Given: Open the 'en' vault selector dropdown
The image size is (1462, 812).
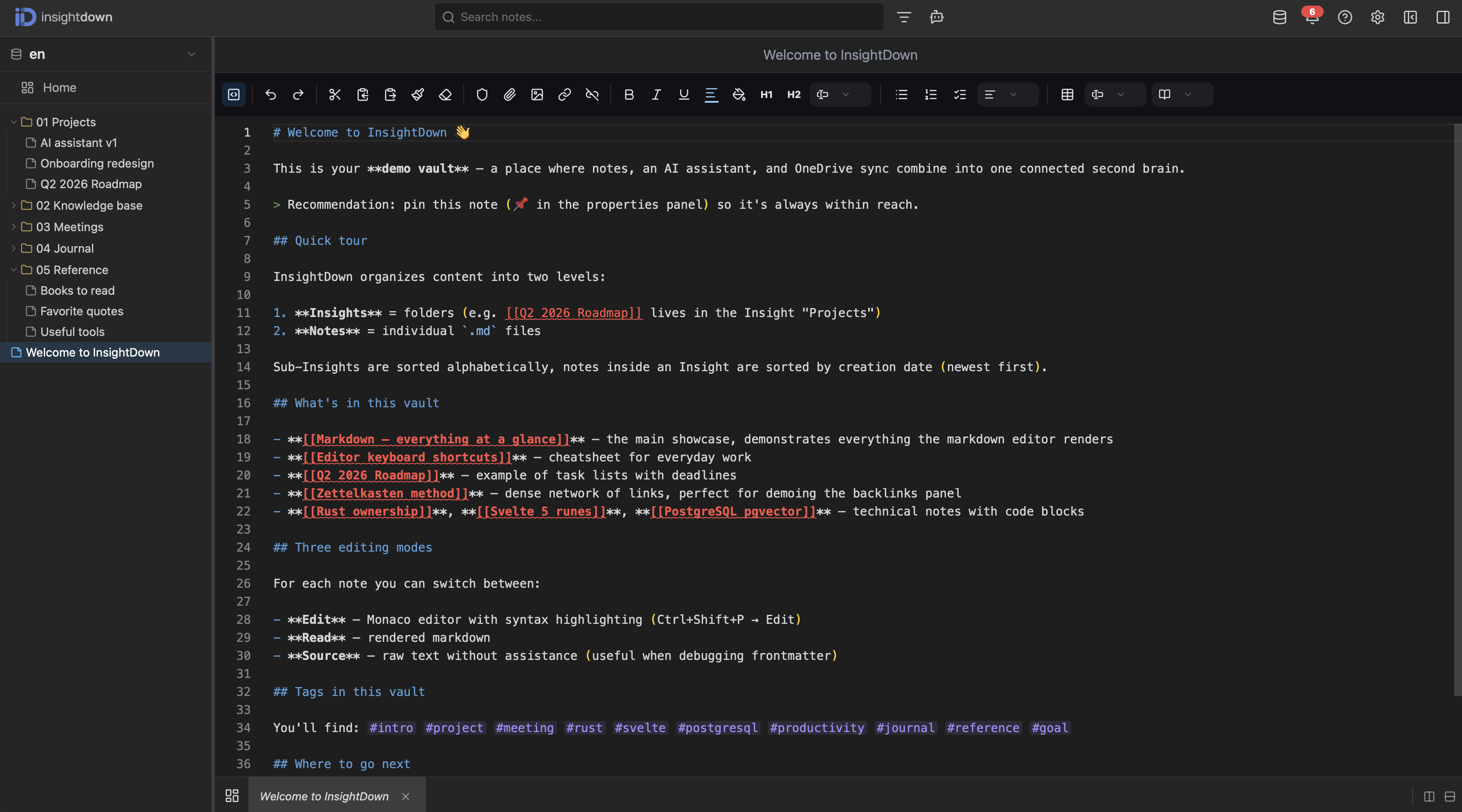Looking at the screenshot, I should (106, 55).
